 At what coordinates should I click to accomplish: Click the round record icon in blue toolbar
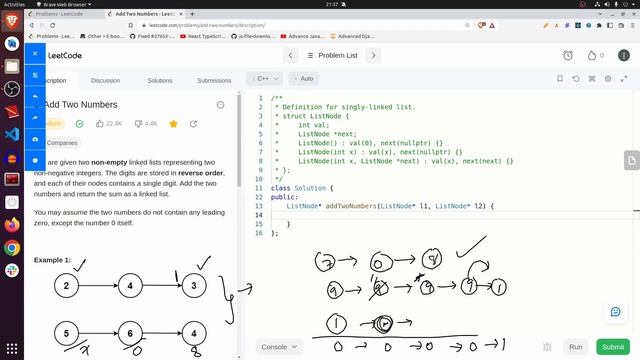(35, 160)
